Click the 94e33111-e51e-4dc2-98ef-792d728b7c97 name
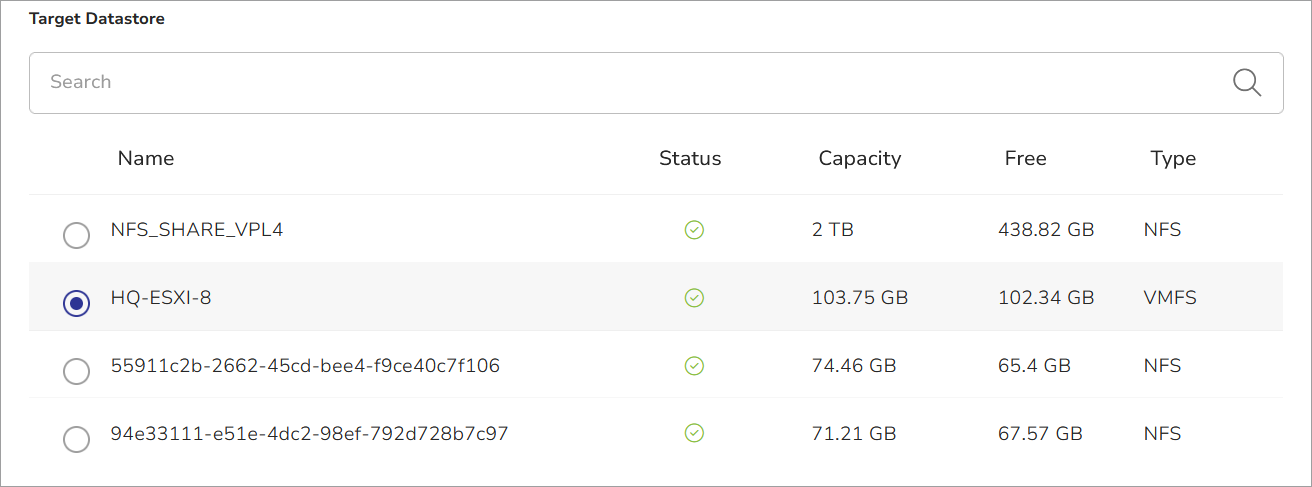The width and height of the screenshot is (1312, 487). click(x=309, y=434)
